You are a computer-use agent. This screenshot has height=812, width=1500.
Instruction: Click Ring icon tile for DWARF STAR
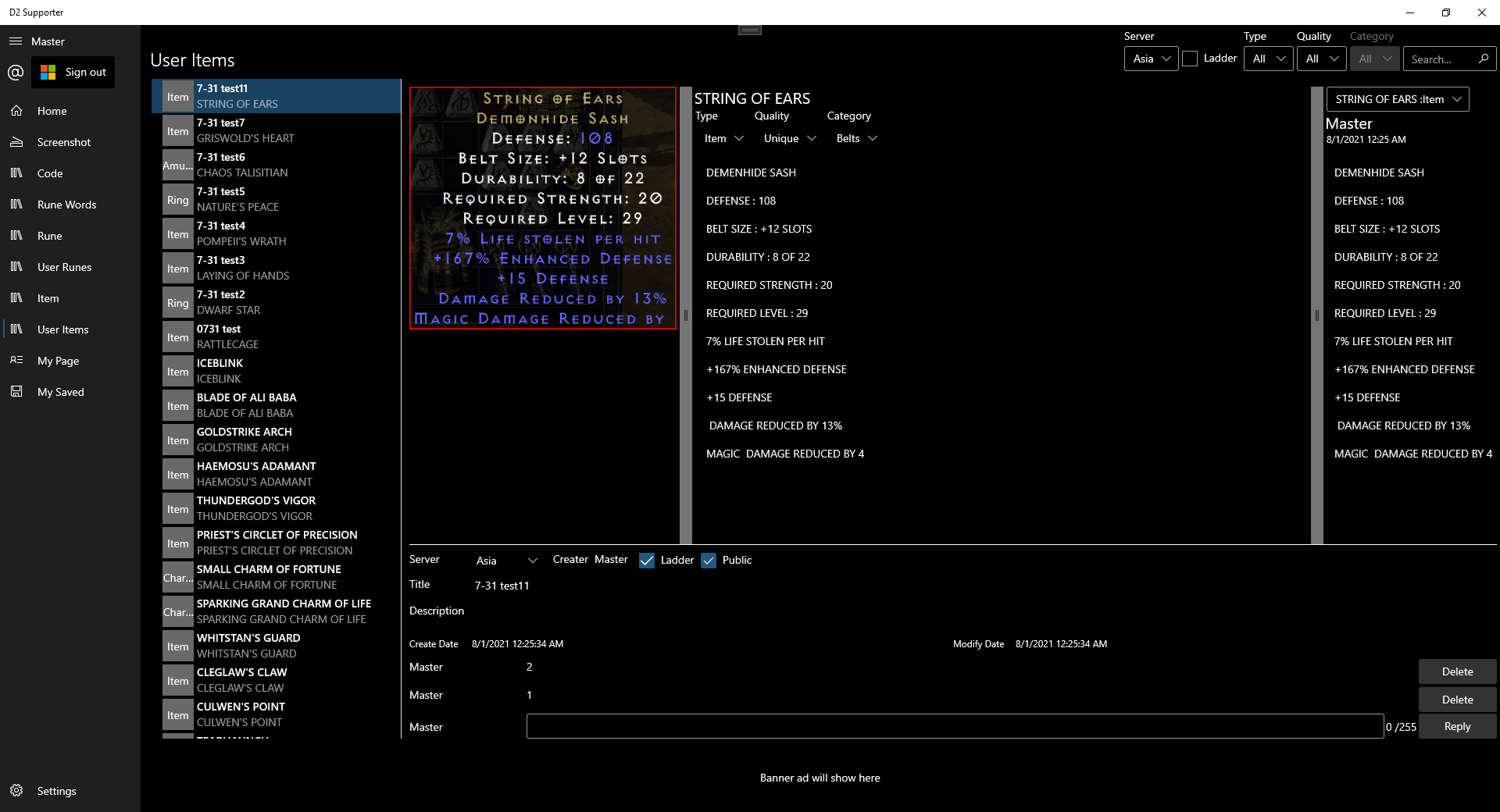pos(178,303)
